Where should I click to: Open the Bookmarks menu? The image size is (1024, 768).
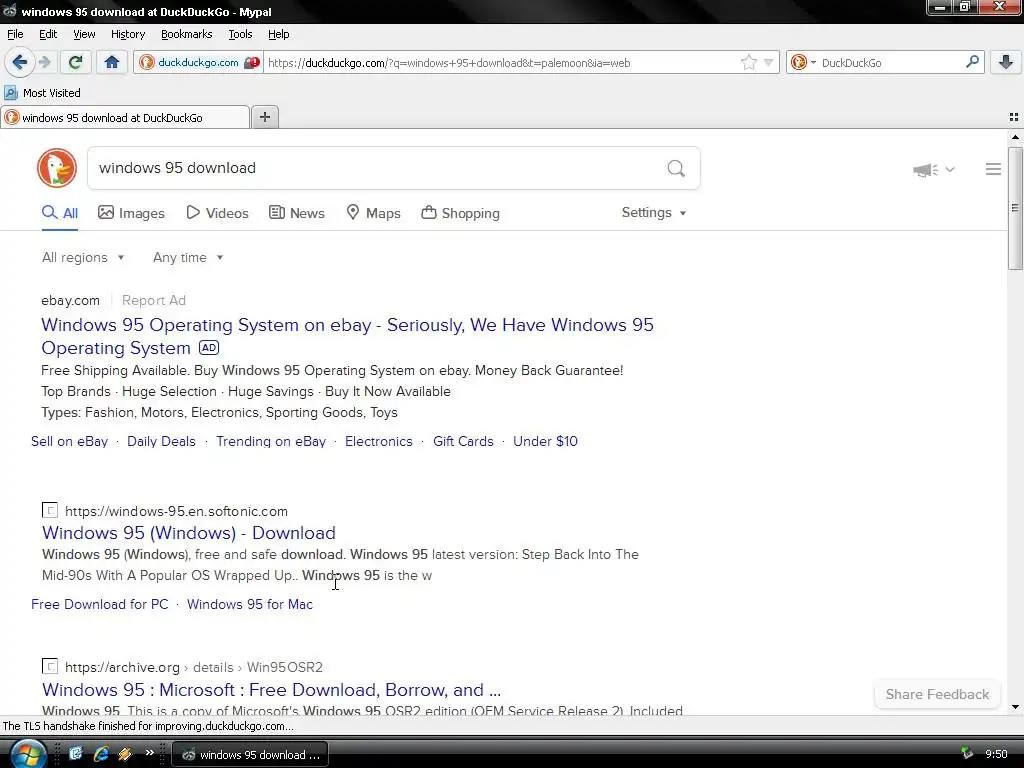coord(187,34)
